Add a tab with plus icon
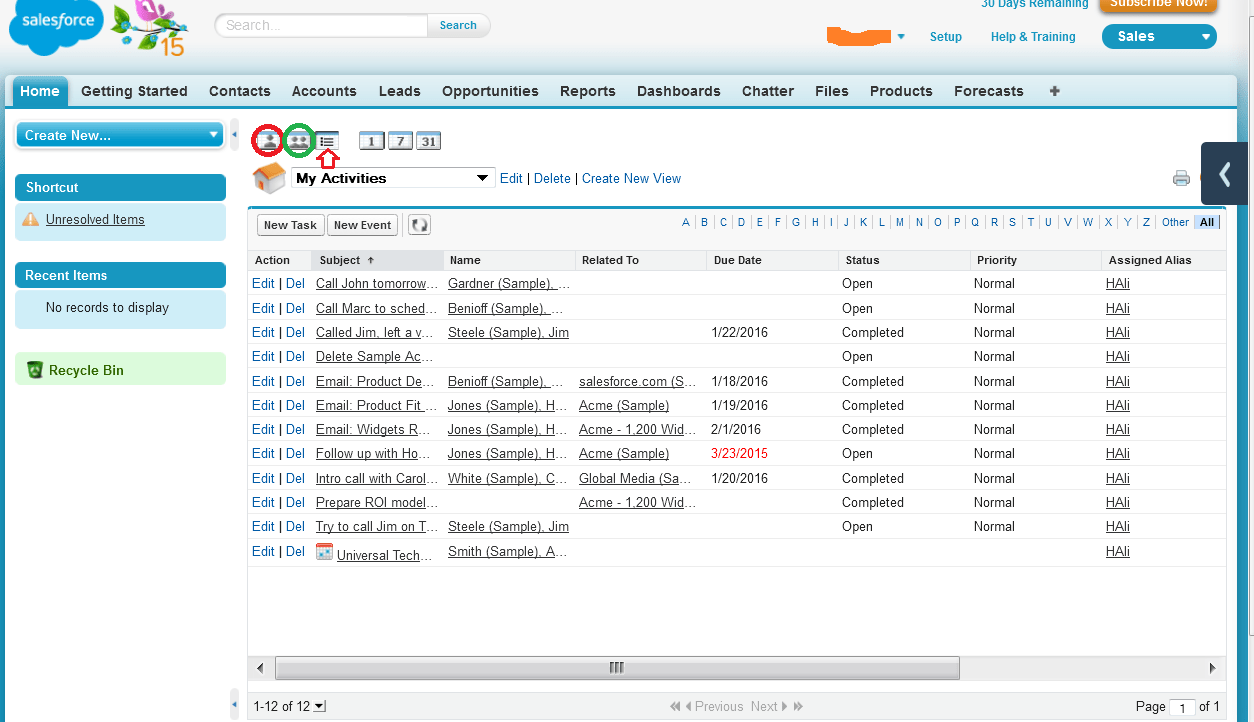Viewport: 1254px width, 722px height. [x=1054, y=91]
